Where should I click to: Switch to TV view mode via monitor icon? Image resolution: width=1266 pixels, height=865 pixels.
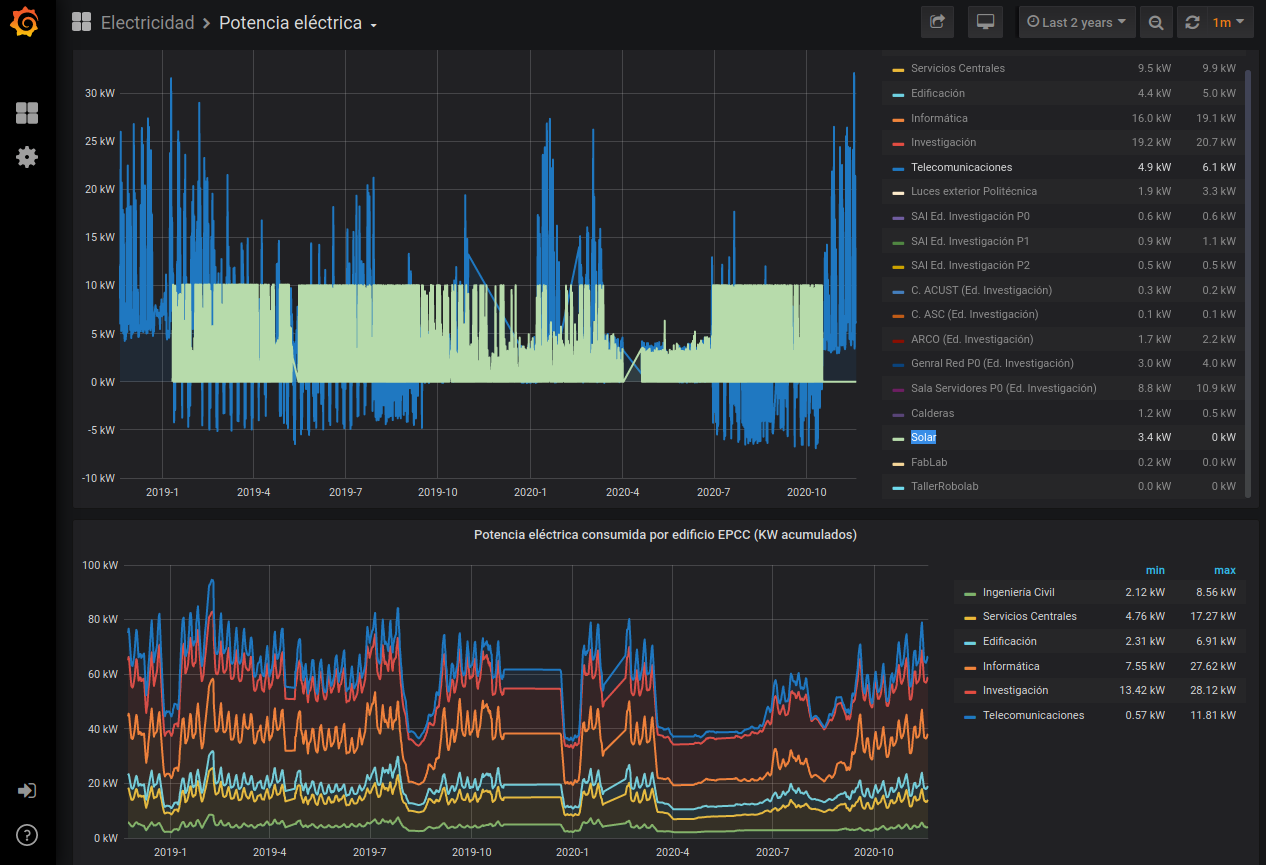tap(985, 22)
